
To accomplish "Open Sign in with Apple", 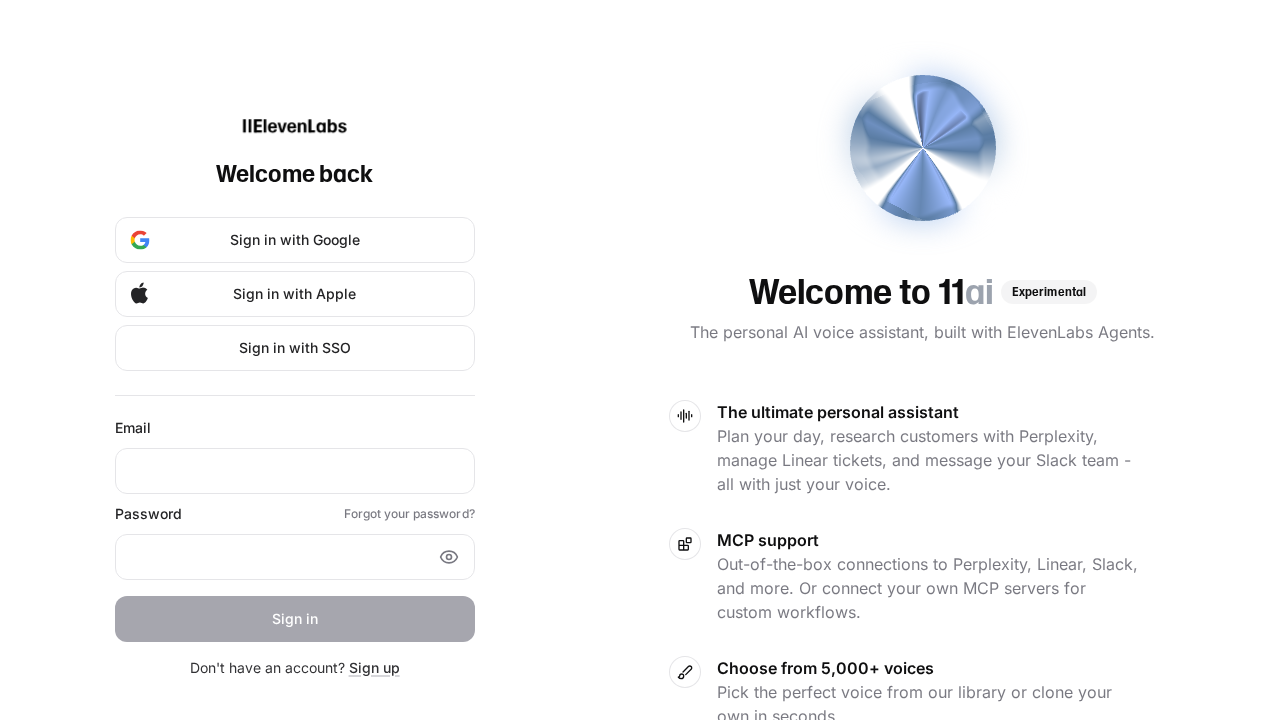I will (x=294, y=293).
